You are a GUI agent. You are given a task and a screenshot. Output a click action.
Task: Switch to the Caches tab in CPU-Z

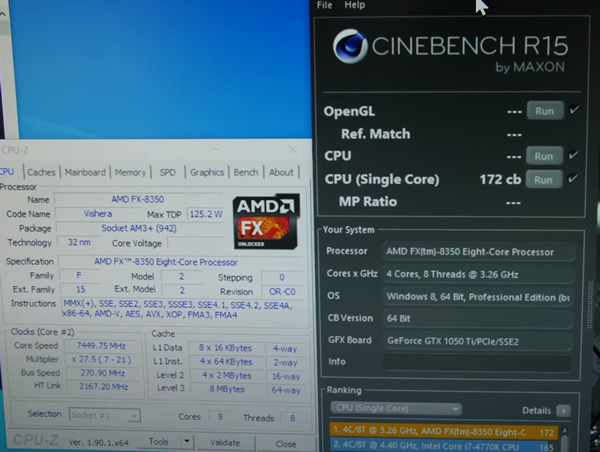click(41, 172)
